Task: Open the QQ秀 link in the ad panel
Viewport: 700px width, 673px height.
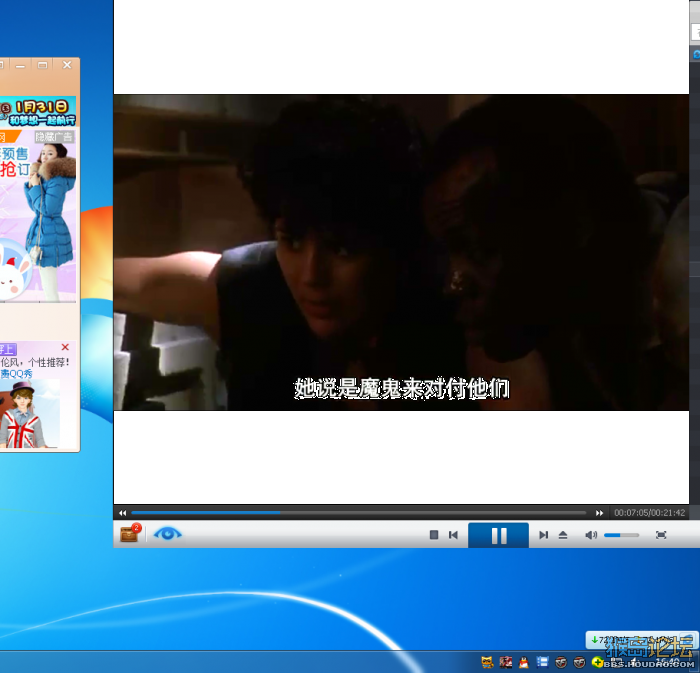Action: [x=17, y=374]
